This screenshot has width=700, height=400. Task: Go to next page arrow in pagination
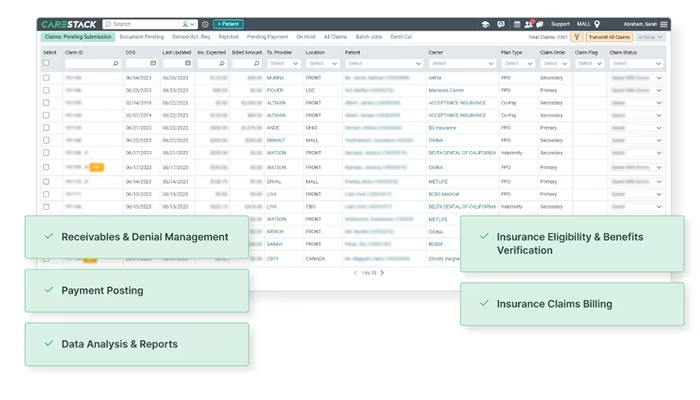[382, 273]
